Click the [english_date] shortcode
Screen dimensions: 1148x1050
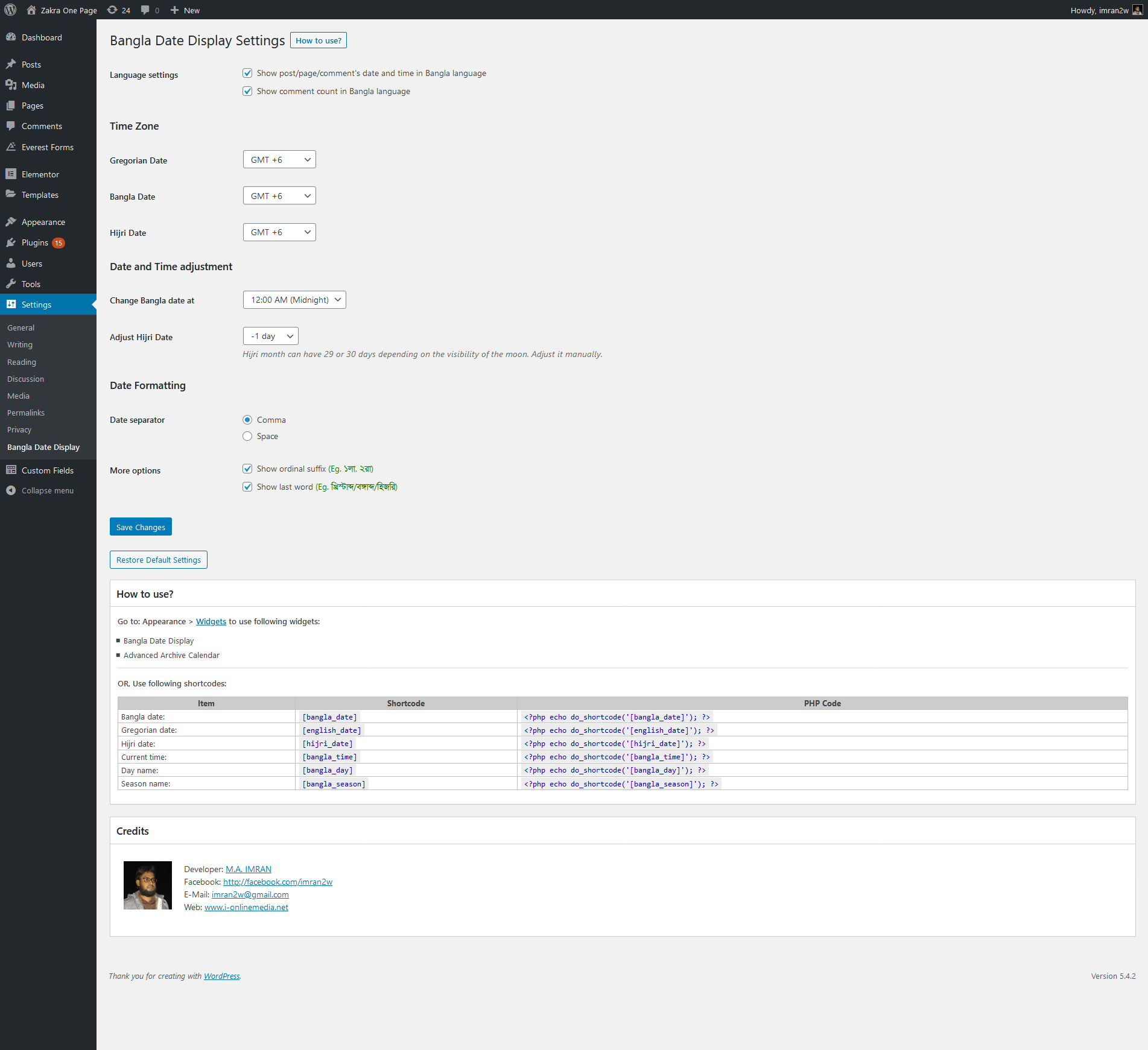click(x=332, y=730)
